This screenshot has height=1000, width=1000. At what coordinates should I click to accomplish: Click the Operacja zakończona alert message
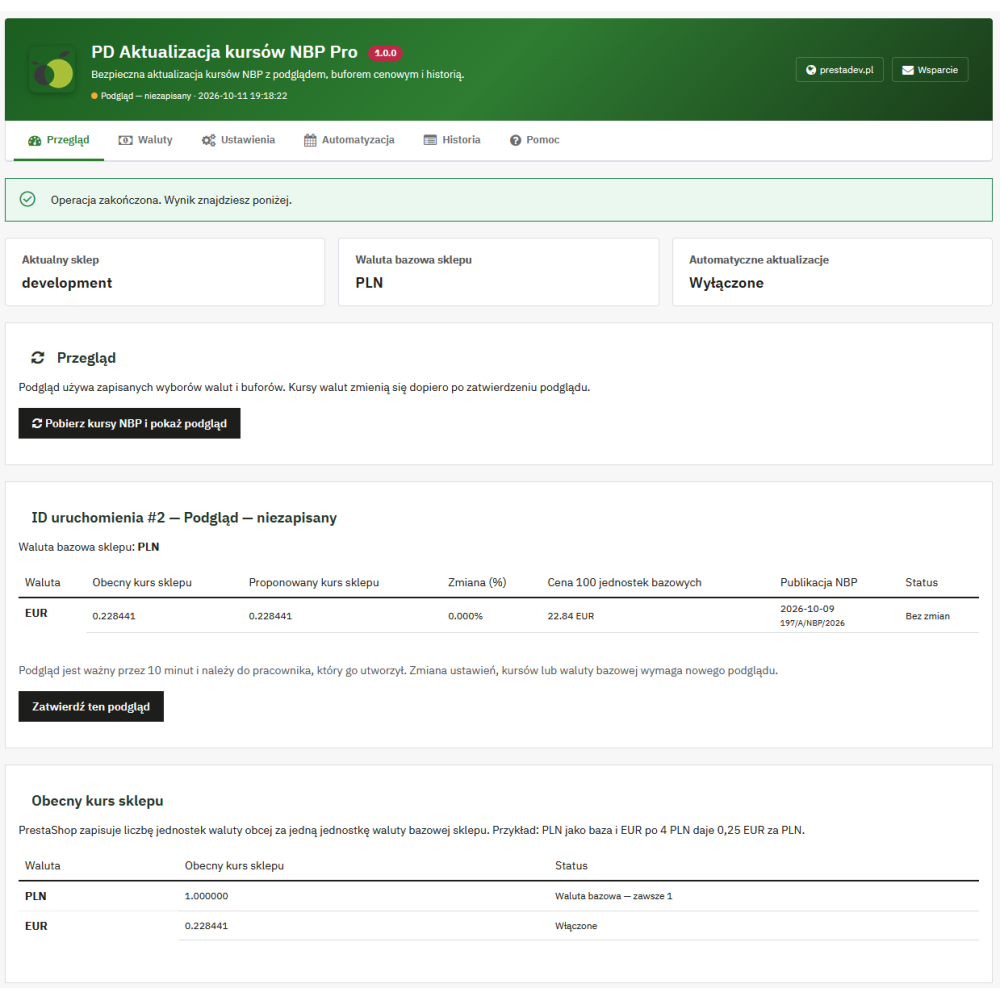[172, 200]
